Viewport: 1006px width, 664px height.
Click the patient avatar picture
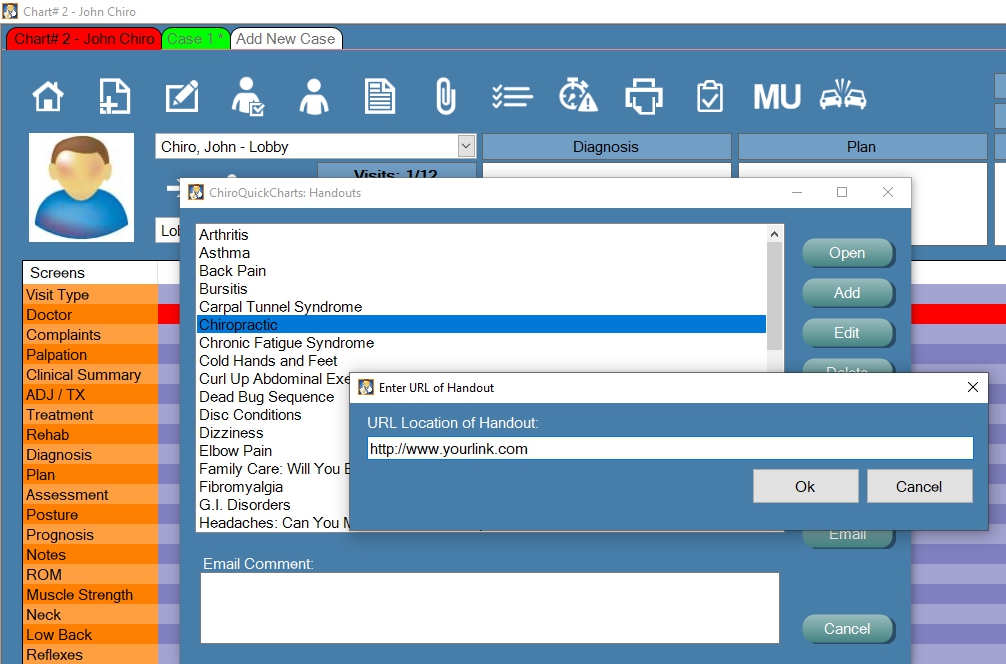click(82, 188)
